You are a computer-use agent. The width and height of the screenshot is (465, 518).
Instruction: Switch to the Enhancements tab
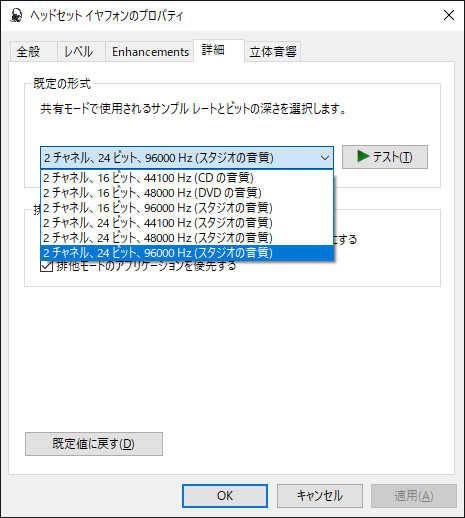[150, 52]
